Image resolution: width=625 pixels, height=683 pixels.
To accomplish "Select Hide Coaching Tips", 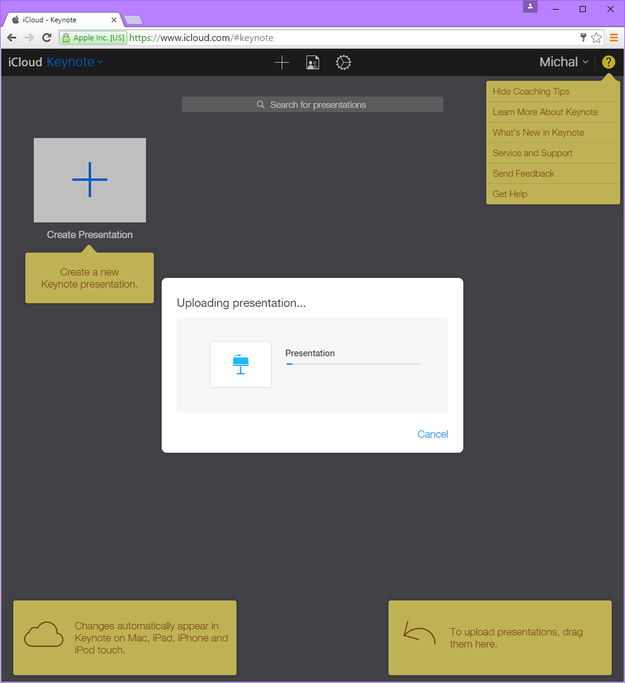I will [x=553, y=91].
